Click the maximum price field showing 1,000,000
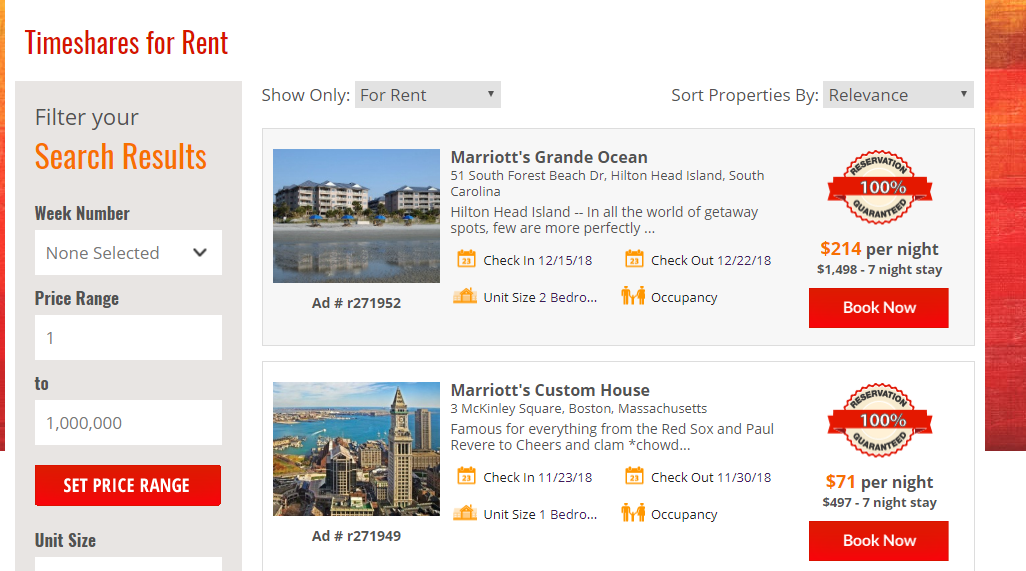 tap(128, 423)
